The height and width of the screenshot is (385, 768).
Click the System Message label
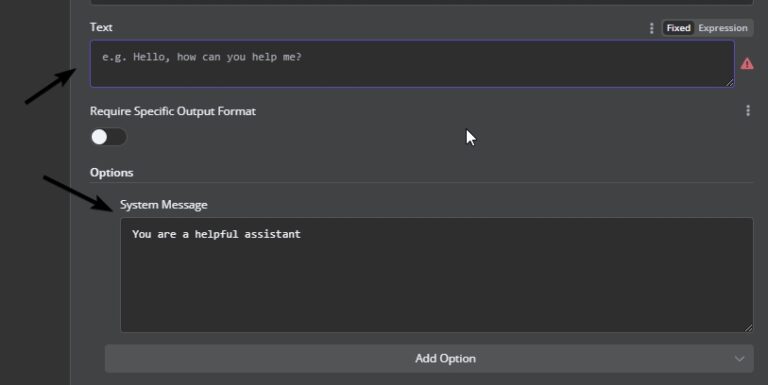[x=164, y=205]
